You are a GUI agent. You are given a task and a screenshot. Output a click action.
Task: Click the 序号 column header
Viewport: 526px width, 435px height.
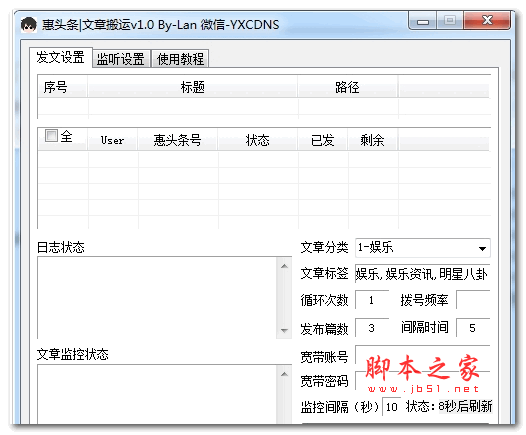click(62, 87)
